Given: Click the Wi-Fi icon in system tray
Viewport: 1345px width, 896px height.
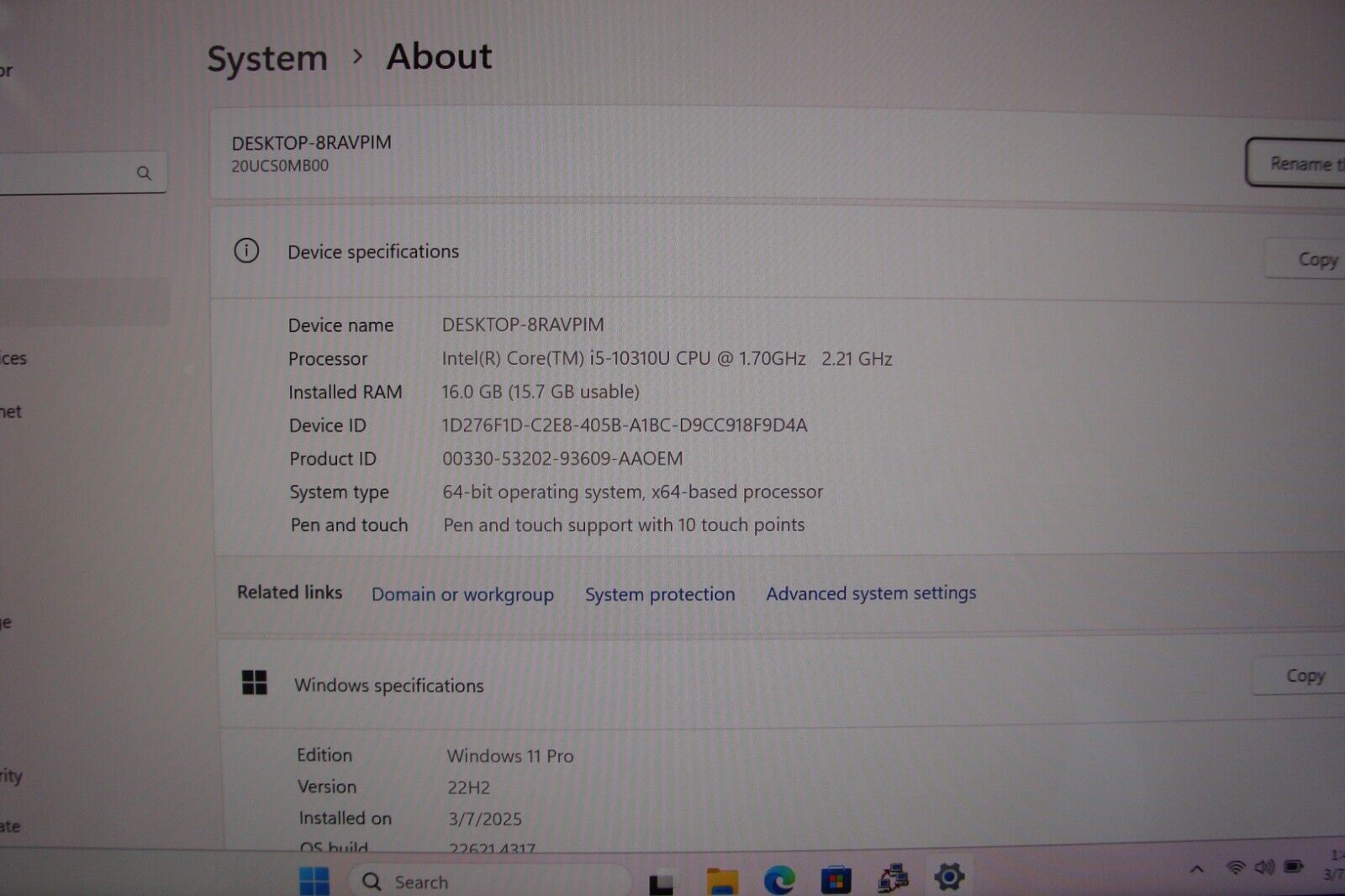Looking at the screenshot, I should coord(1236,868).
